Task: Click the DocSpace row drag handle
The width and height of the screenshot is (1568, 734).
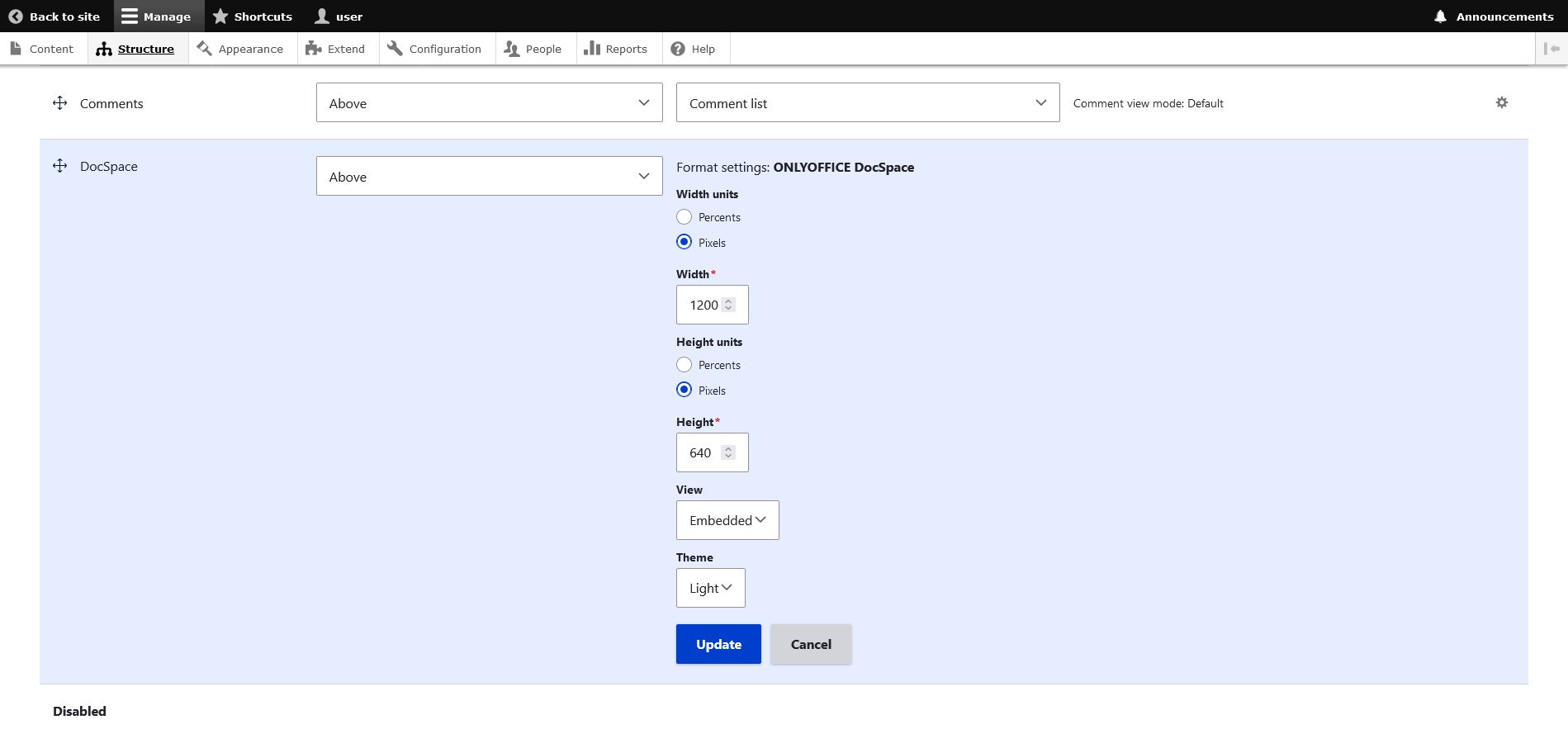Action: [60, 166]
